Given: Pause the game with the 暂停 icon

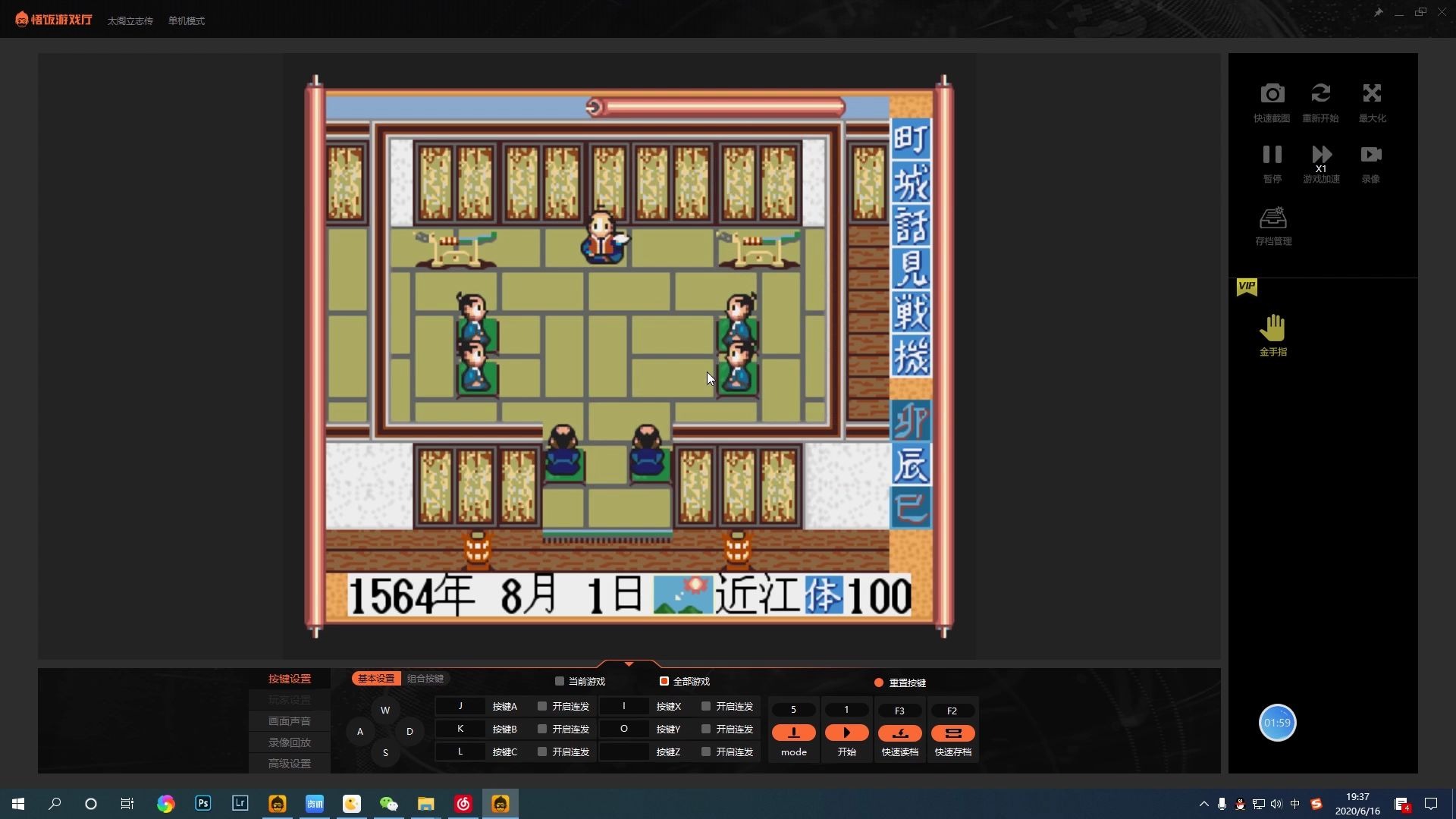Looking at the screenshot, I should click(x=1272, y=155).
